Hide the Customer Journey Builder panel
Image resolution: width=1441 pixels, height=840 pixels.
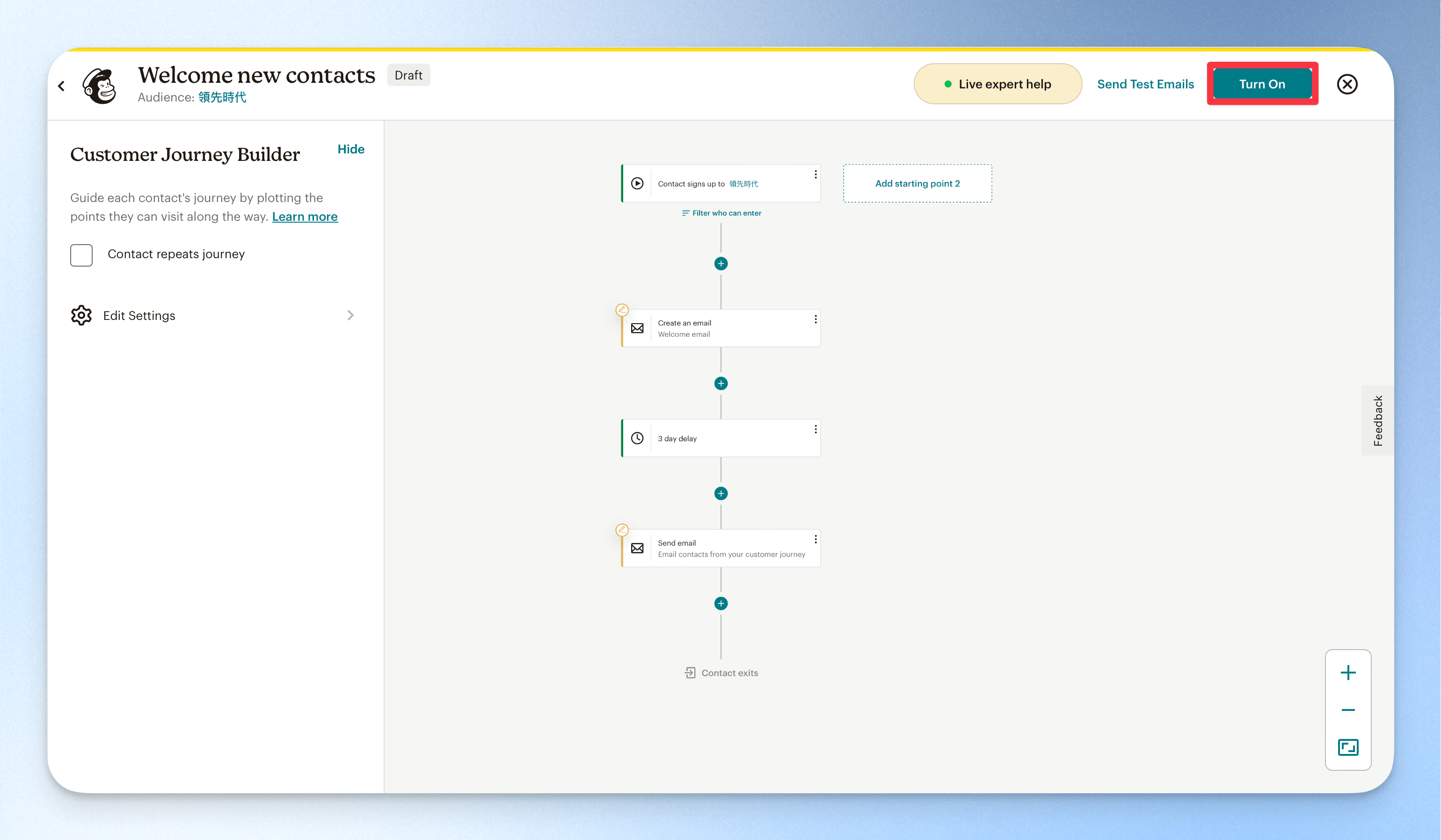point(350,149)
